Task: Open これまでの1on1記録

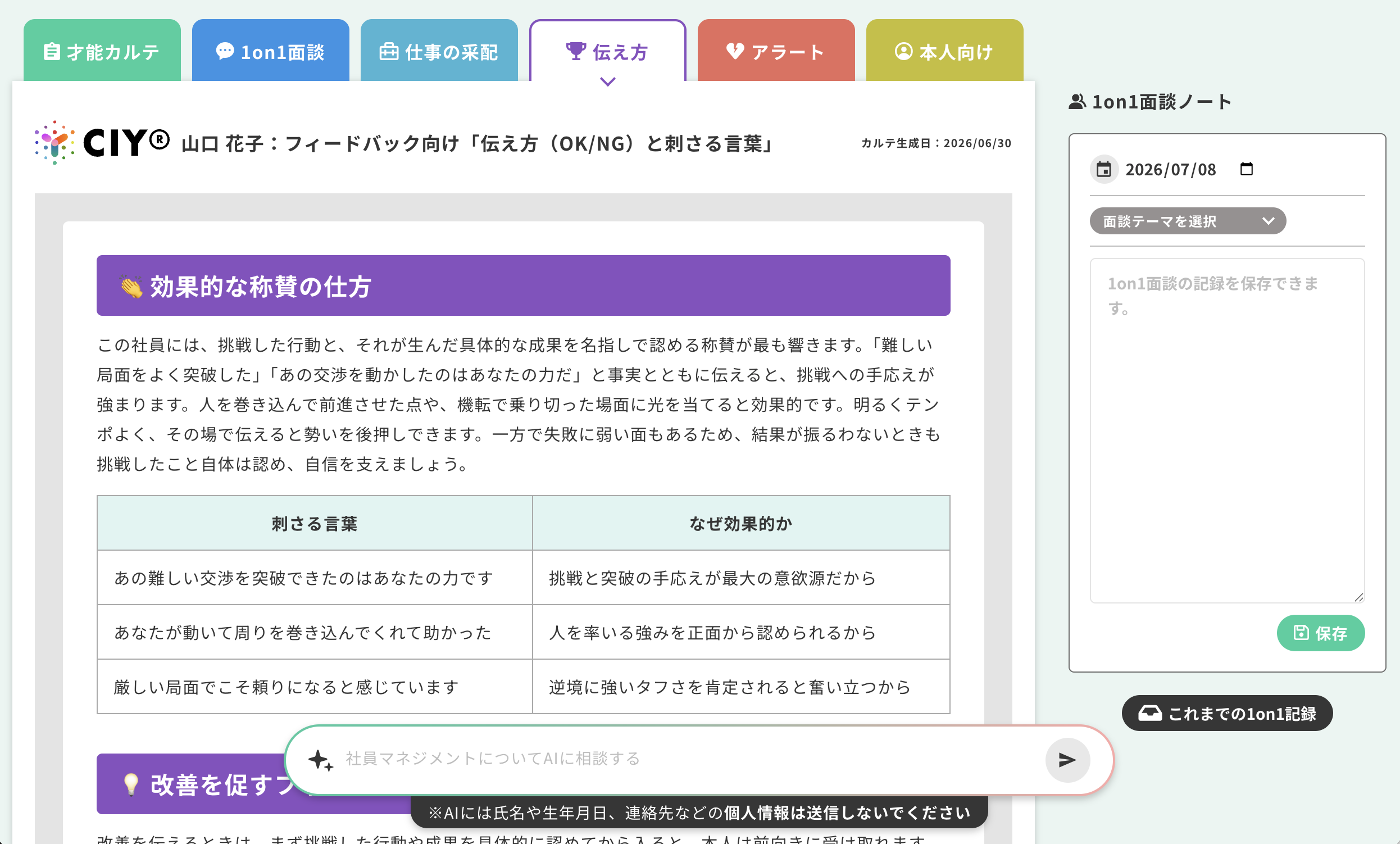Action: tap(1227, 713)
